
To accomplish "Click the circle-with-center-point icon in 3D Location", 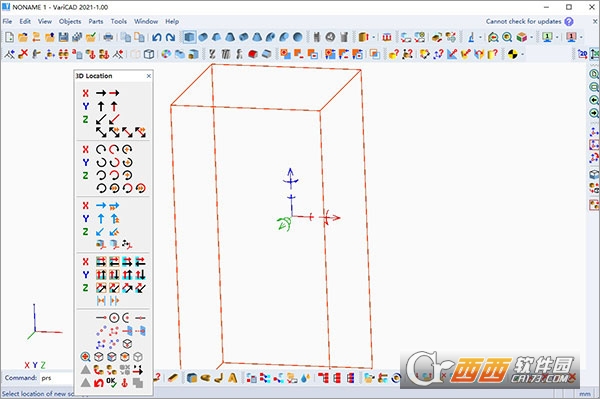I will point(114,318).
